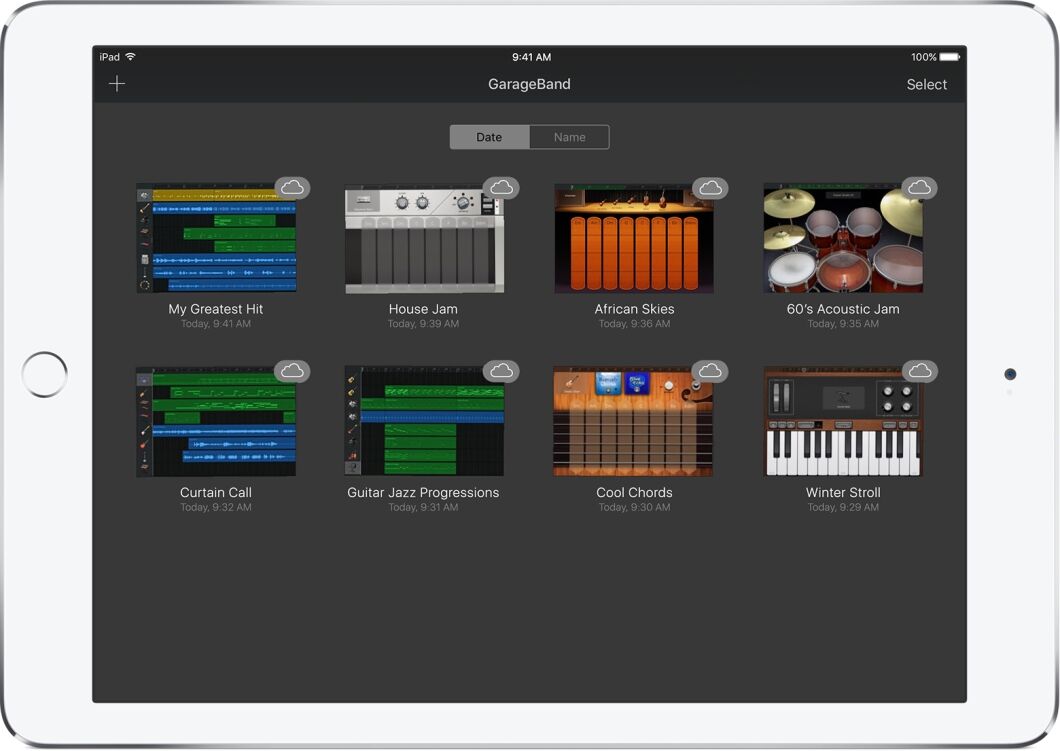This screenshot has width=1060, height=751.
Task: Create a new song with the plus icon
Action: pos(117,84)
